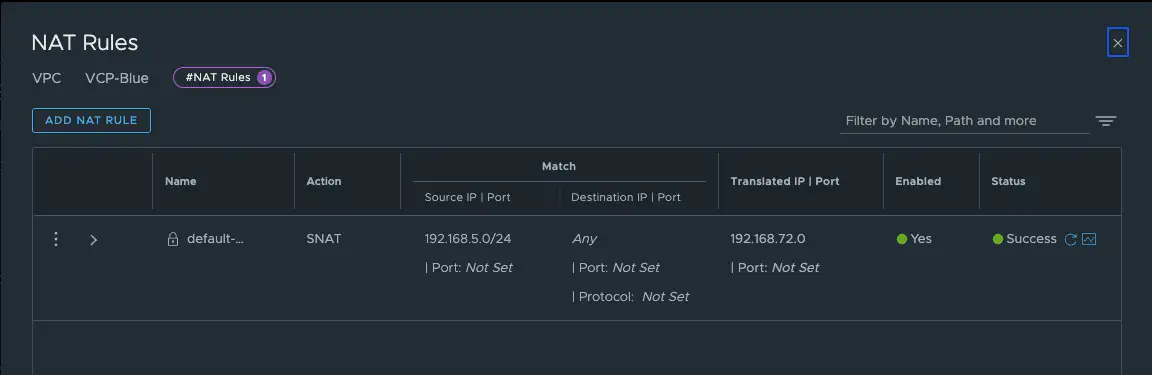Click the green Success status dot
The width and height of the screenshot is (1152, 375).
click(998, 239)
